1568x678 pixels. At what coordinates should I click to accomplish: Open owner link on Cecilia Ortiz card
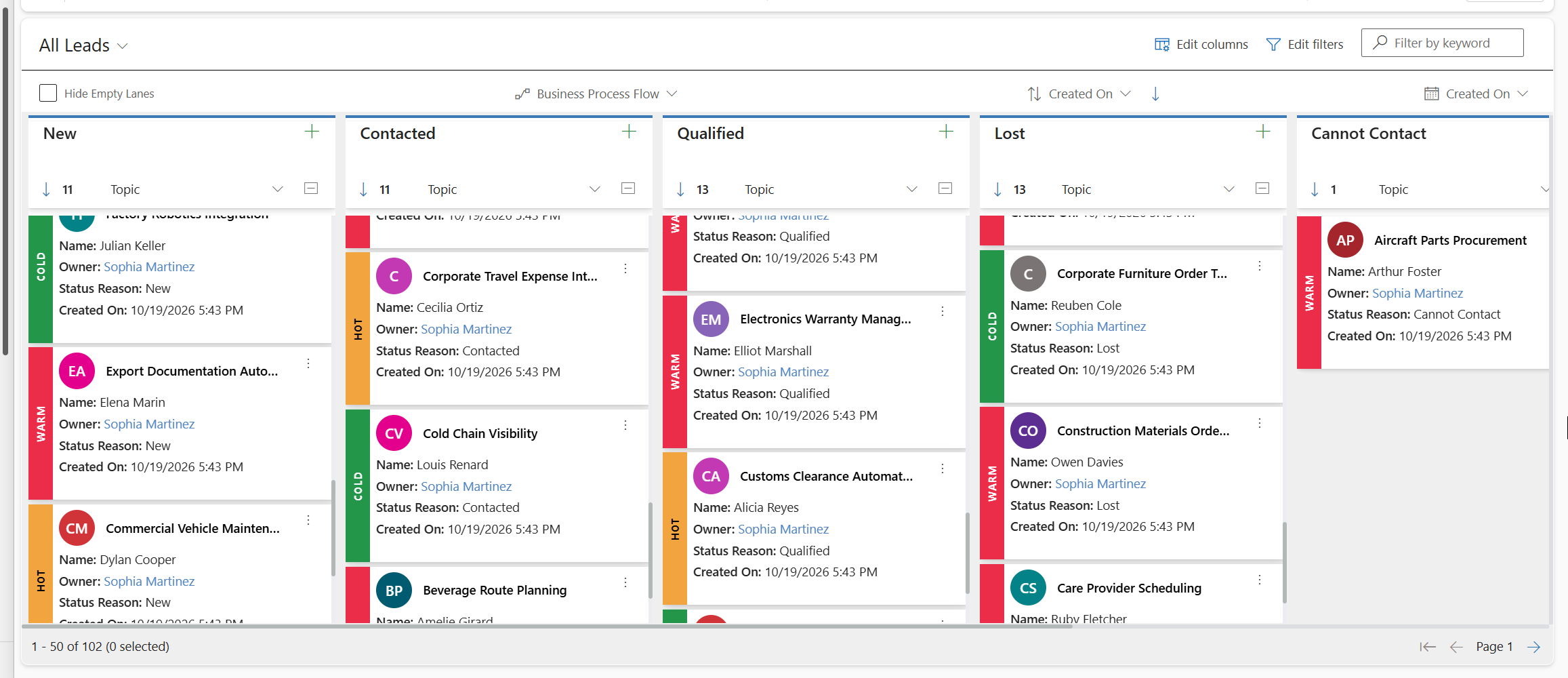(x=466, y=330)
